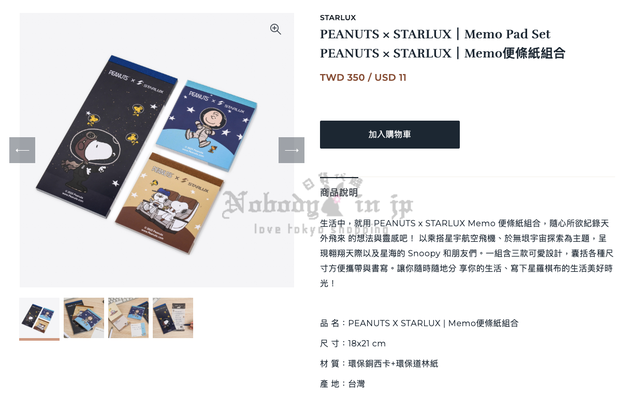
Task: Advance to next product image arrow
Action: tap(291, 150)
